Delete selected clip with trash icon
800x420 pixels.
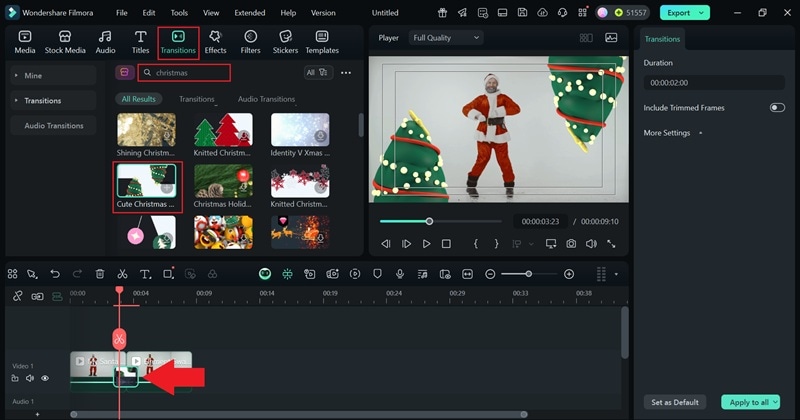pos(100,274)
